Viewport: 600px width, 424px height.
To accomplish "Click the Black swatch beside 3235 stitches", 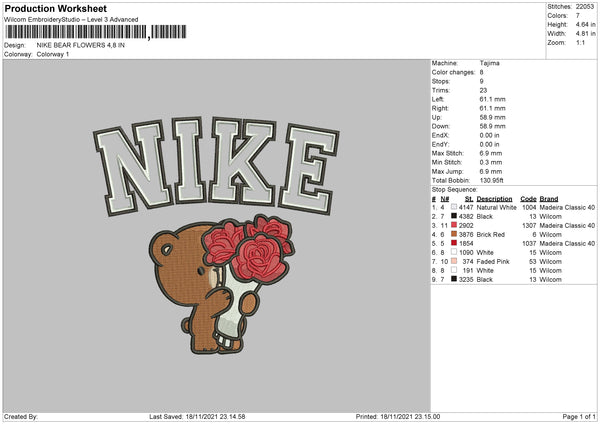I will 454,279.
